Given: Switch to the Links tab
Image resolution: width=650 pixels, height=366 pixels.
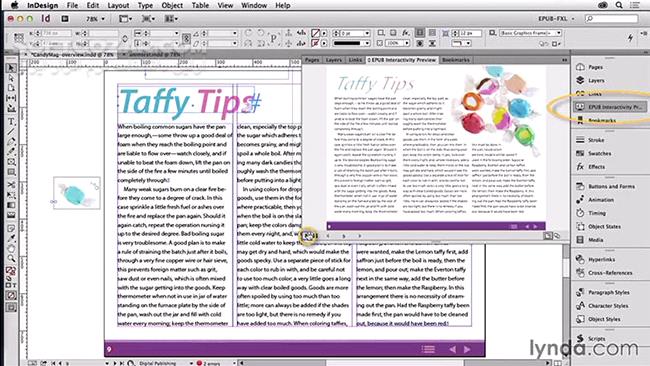Looking at the screenshot, I should (x=355, y=60).
